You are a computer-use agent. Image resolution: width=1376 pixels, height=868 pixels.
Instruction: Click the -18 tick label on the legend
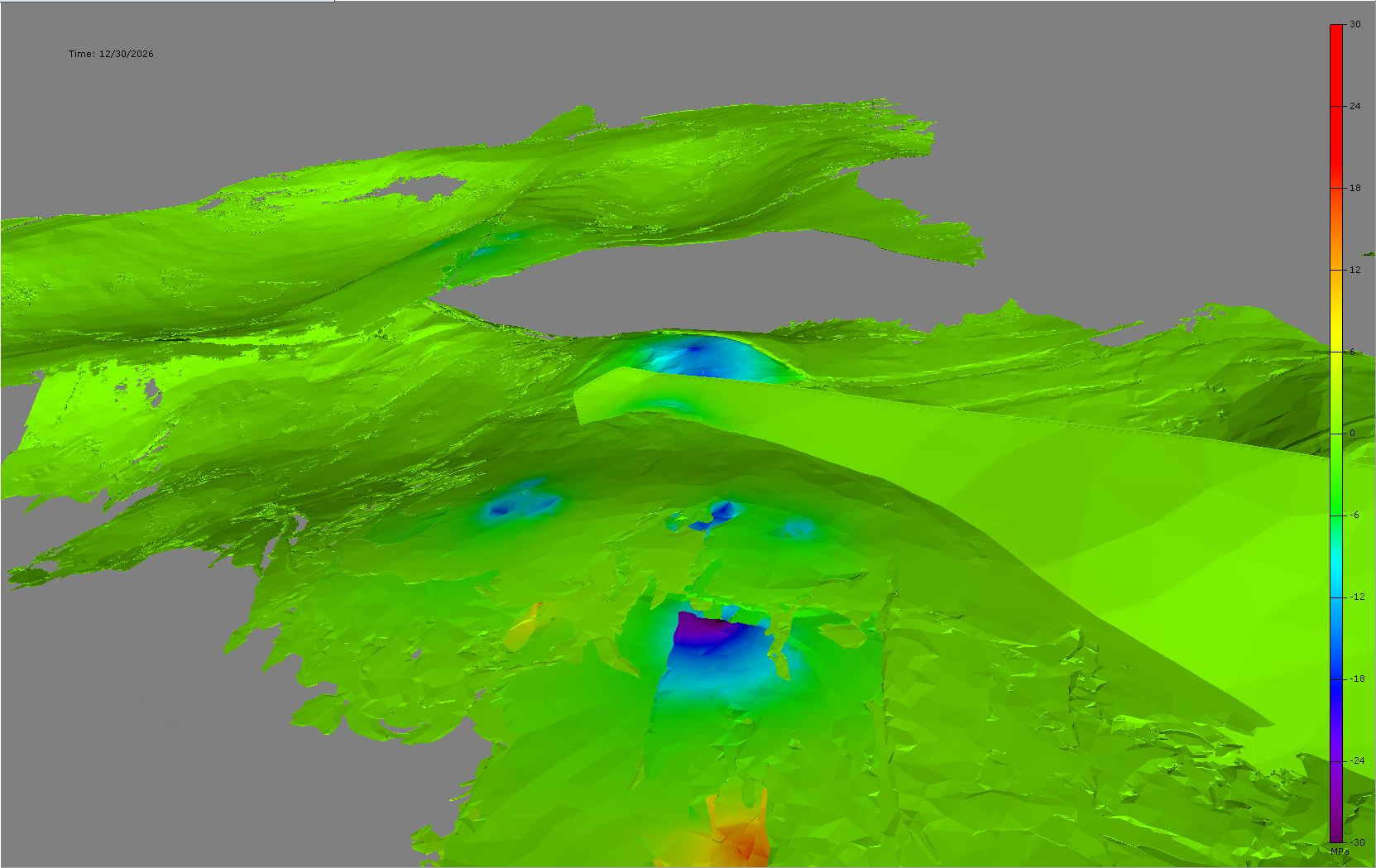[x=1357, y=679]
